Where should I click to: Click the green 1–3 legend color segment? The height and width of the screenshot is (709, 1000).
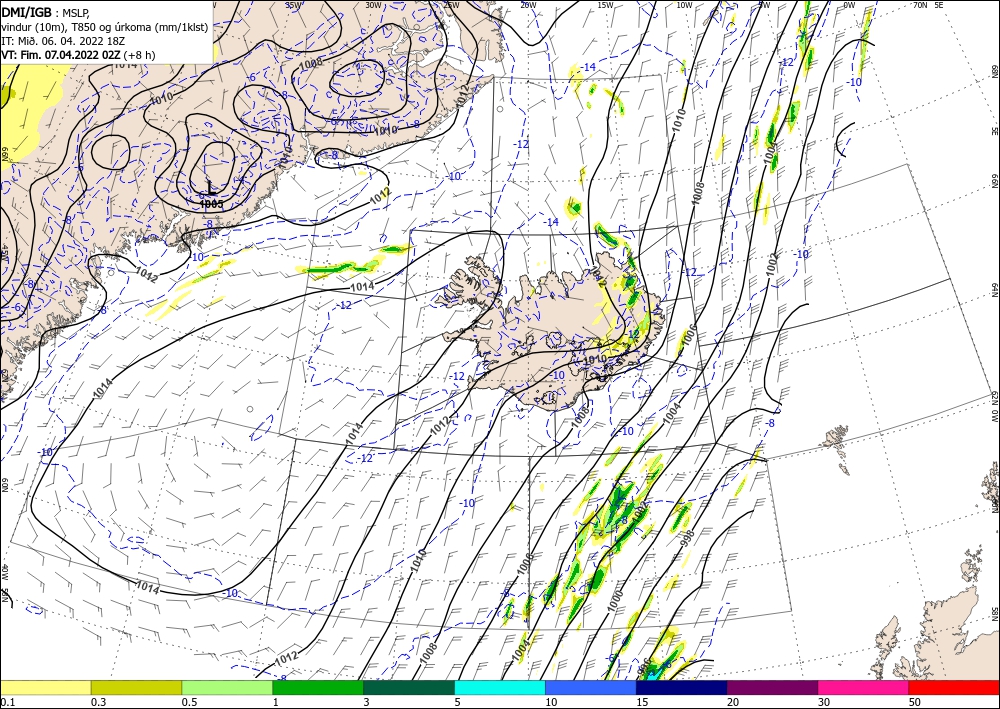click(318, 687)
